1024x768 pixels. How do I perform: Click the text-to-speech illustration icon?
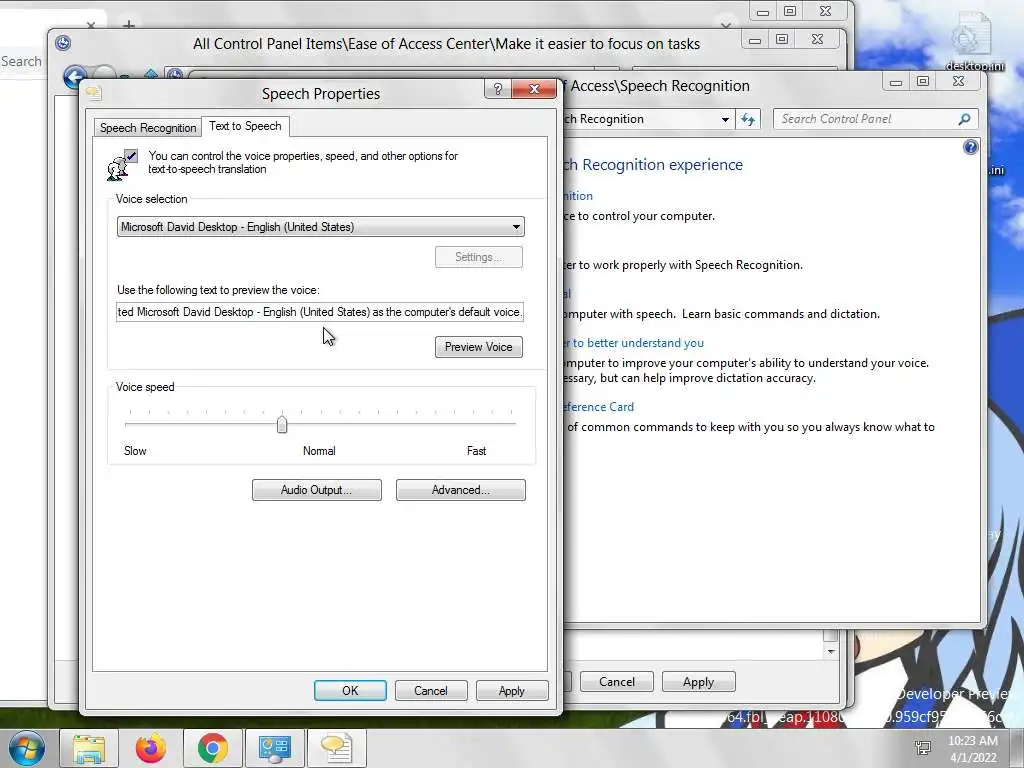122,165
